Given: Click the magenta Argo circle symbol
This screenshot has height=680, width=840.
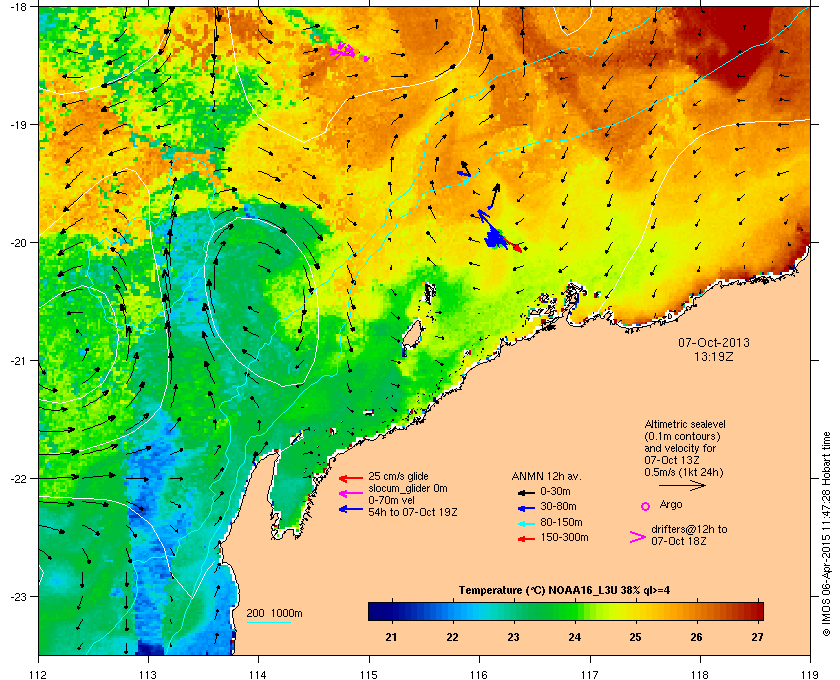Looking at the screenshot, I should 646,506.
